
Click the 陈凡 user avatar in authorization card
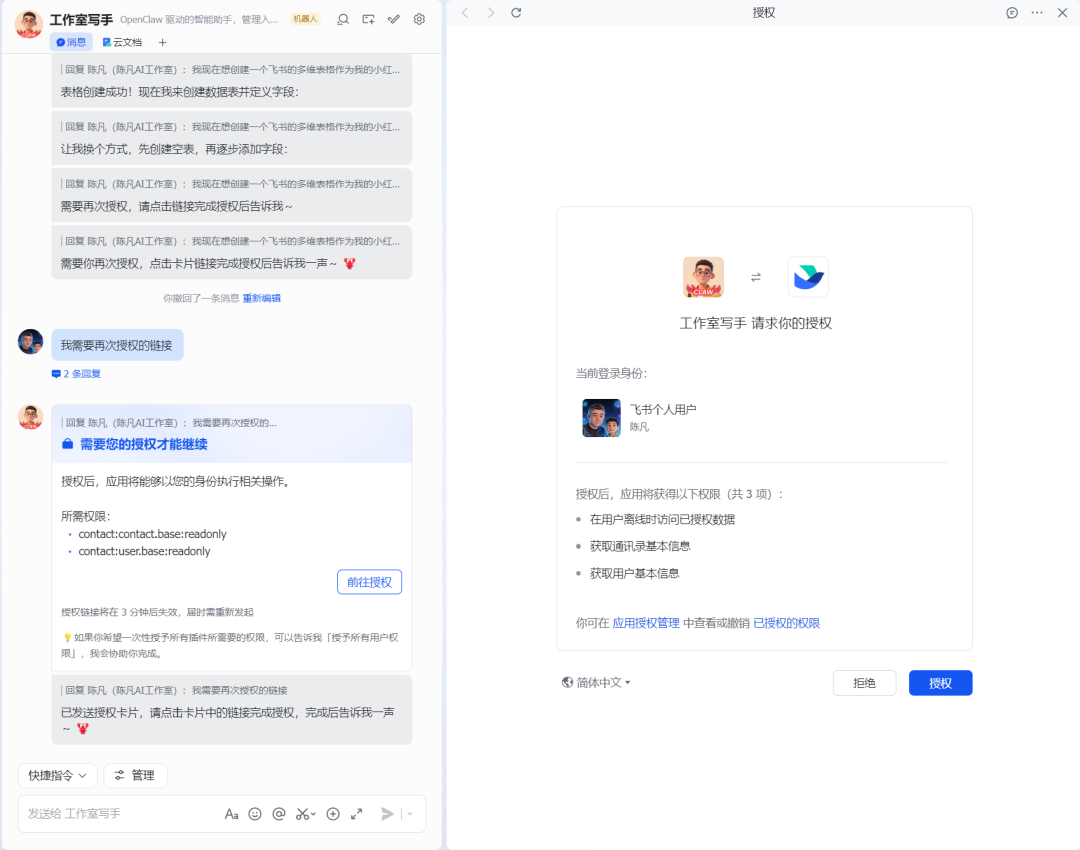pos(601,418)
